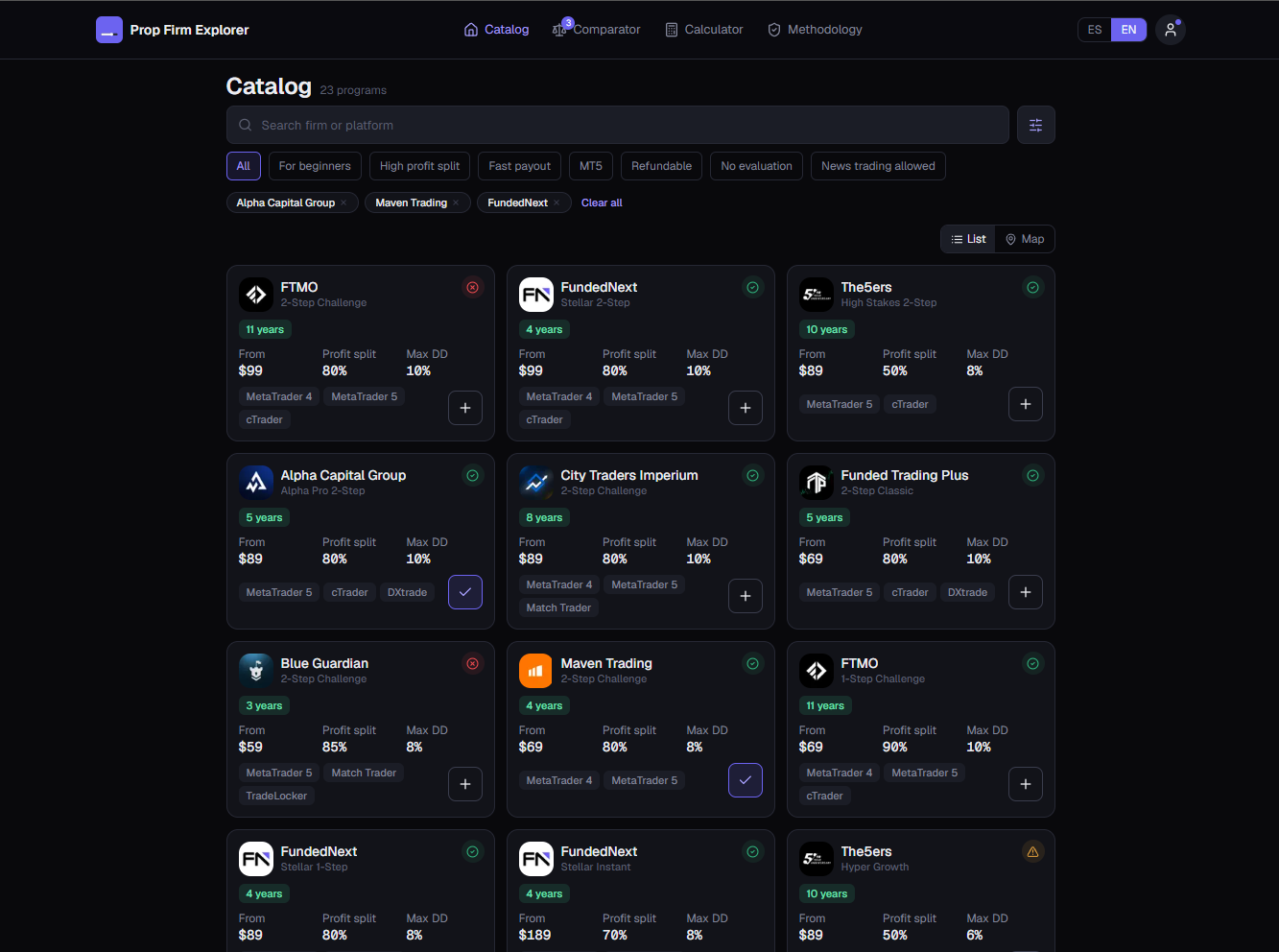Open the user account icon
Image resolution: width=1279 pixels, height=952 pixels.
pos(1171,30)
